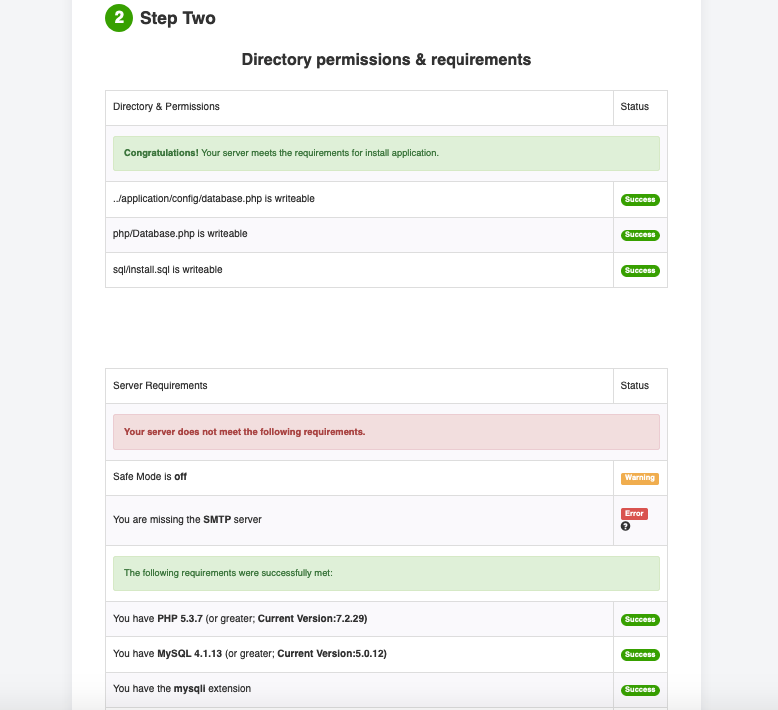Click the orange Warning badge for Safe Mode
This screenshot has width=778, height=710.
640,478
